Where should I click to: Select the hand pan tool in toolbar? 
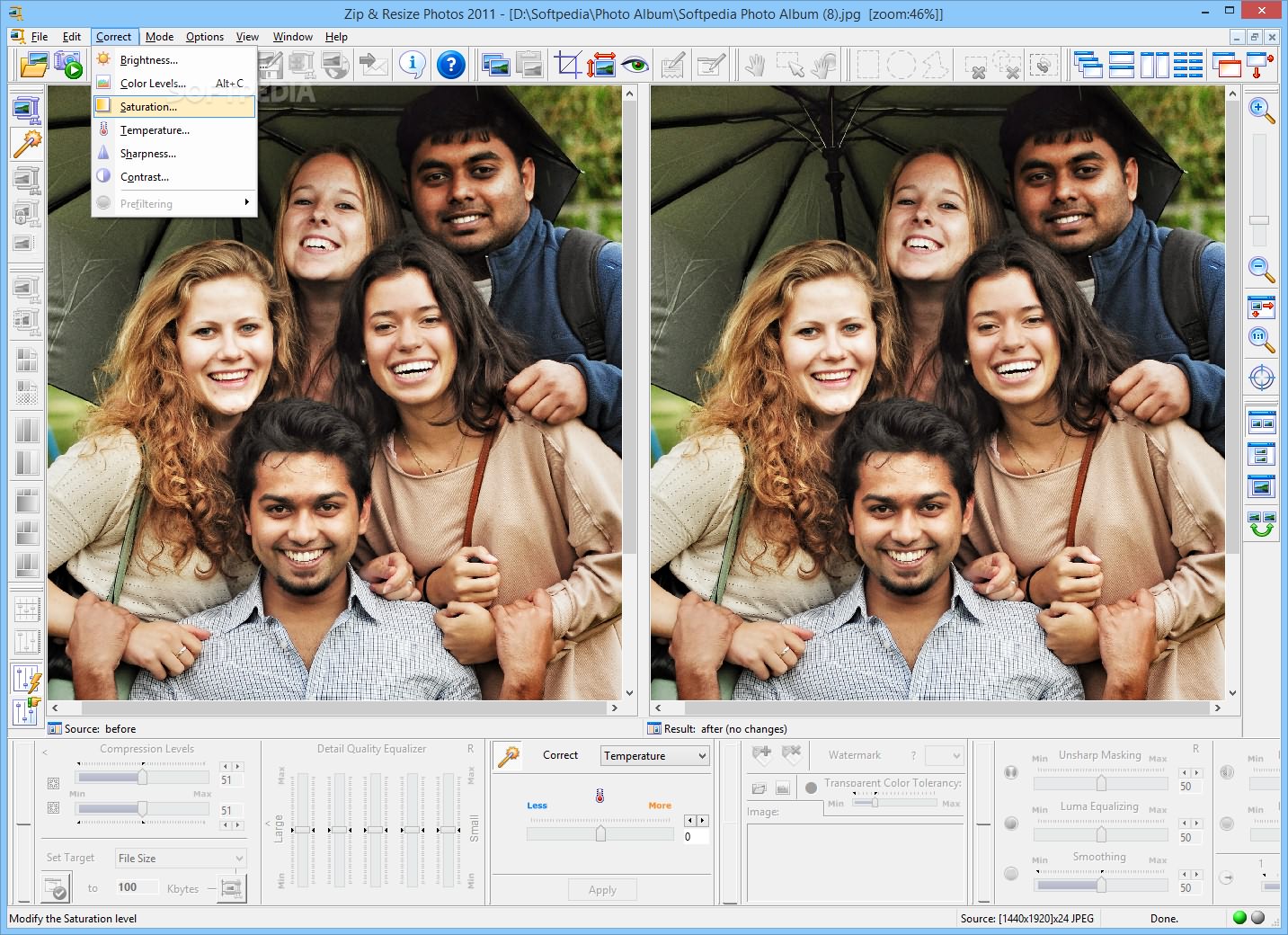click(755, 65)
